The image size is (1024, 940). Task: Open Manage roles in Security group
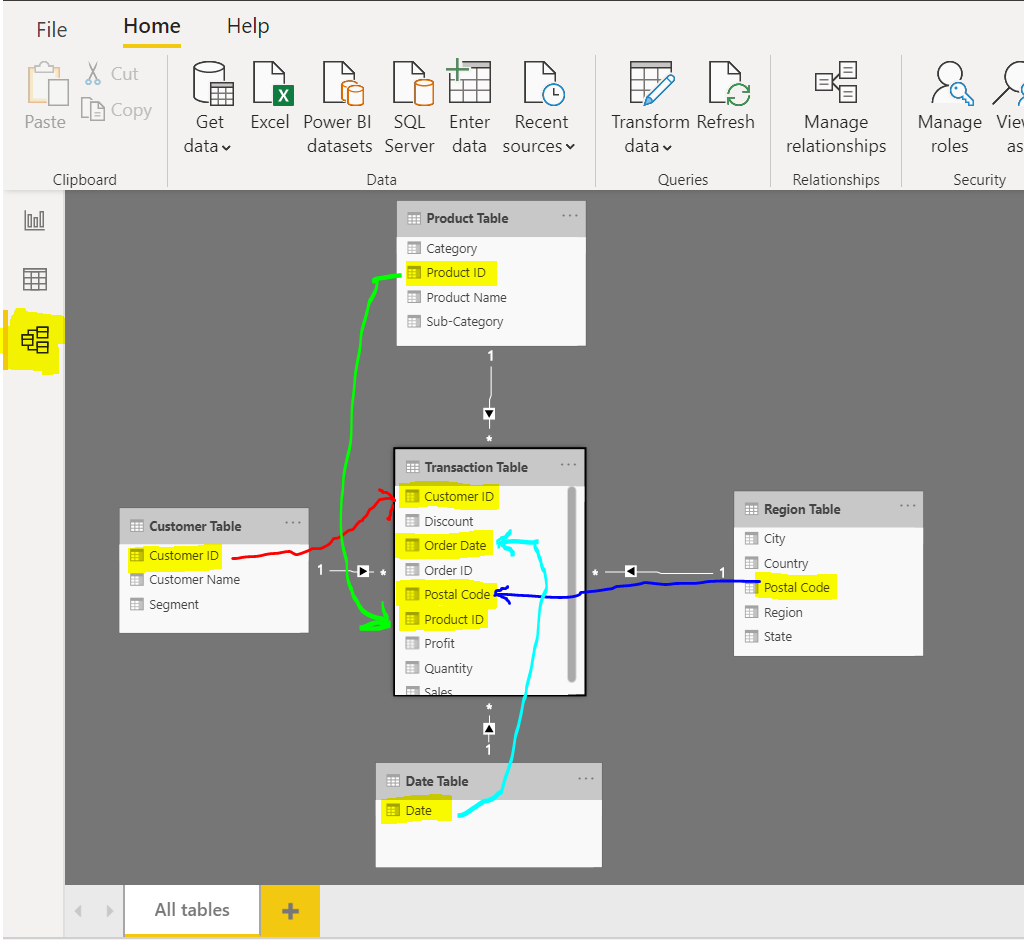tap(948, 110)
